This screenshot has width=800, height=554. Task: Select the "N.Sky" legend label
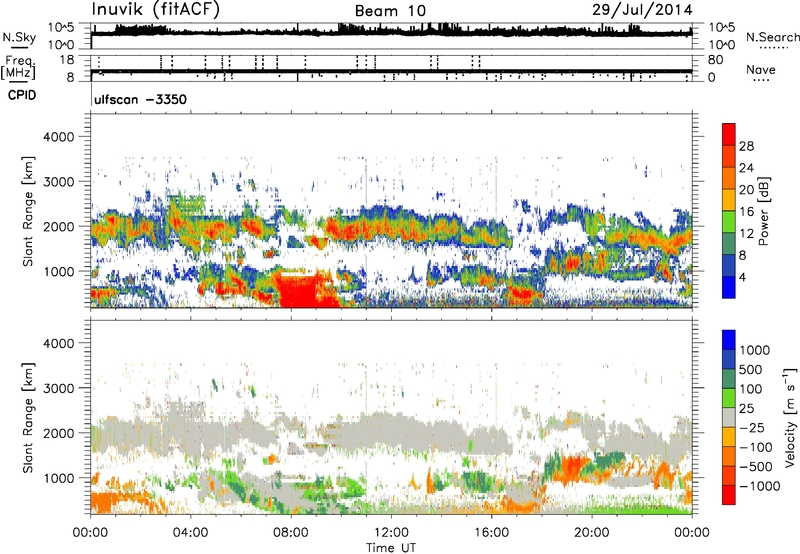click(x=19, y=37)
